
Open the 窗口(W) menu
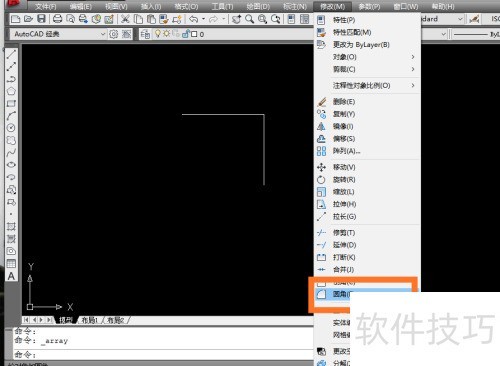406,6
